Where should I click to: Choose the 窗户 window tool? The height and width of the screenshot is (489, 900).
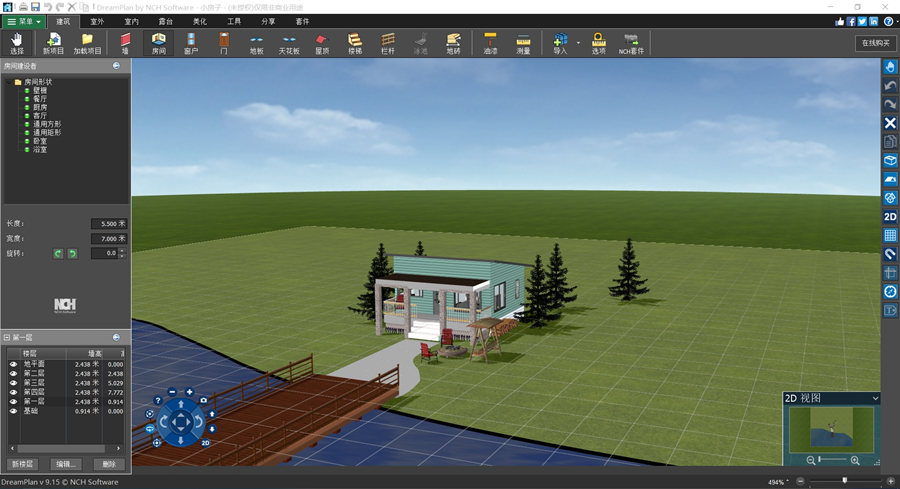(191, 44)
